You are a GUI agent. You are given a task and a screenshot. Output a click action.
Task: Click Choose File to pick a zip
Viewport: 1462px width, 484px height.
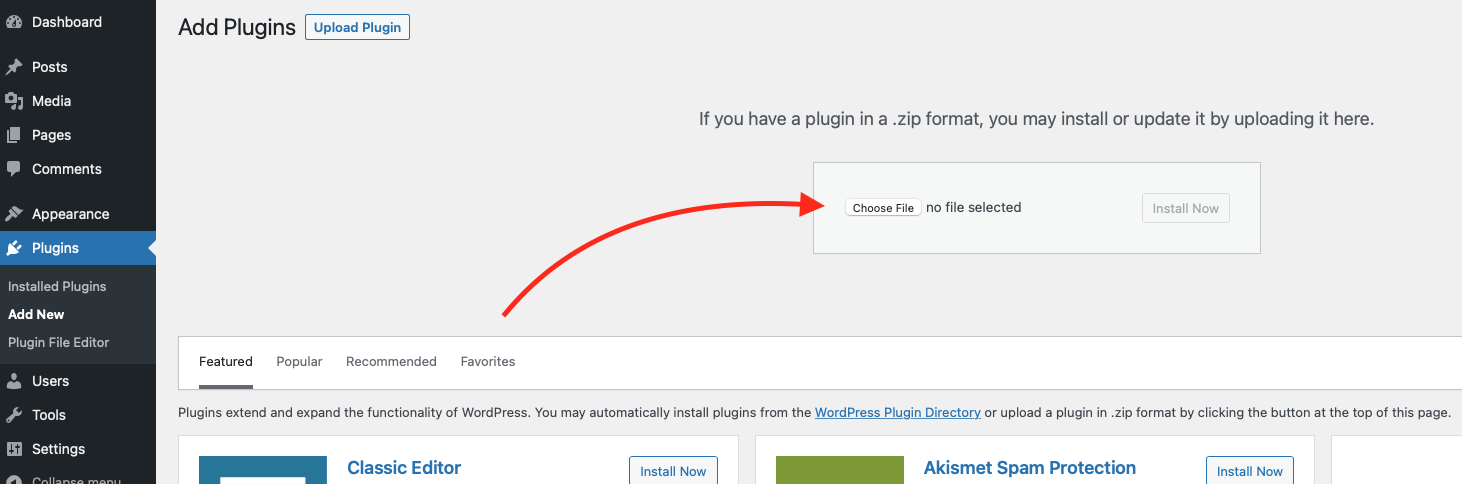883,208
